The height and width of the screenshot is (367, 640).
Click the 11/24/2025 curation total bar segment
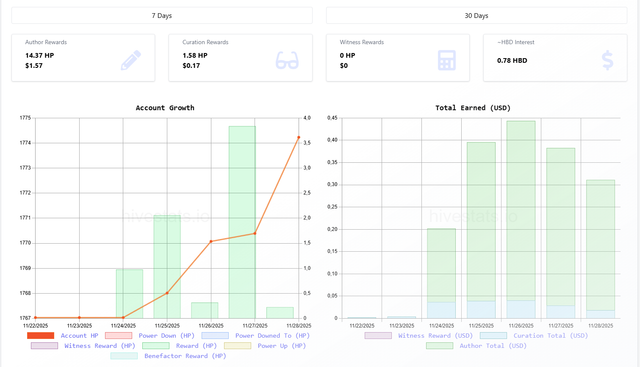tap(441, 310)
